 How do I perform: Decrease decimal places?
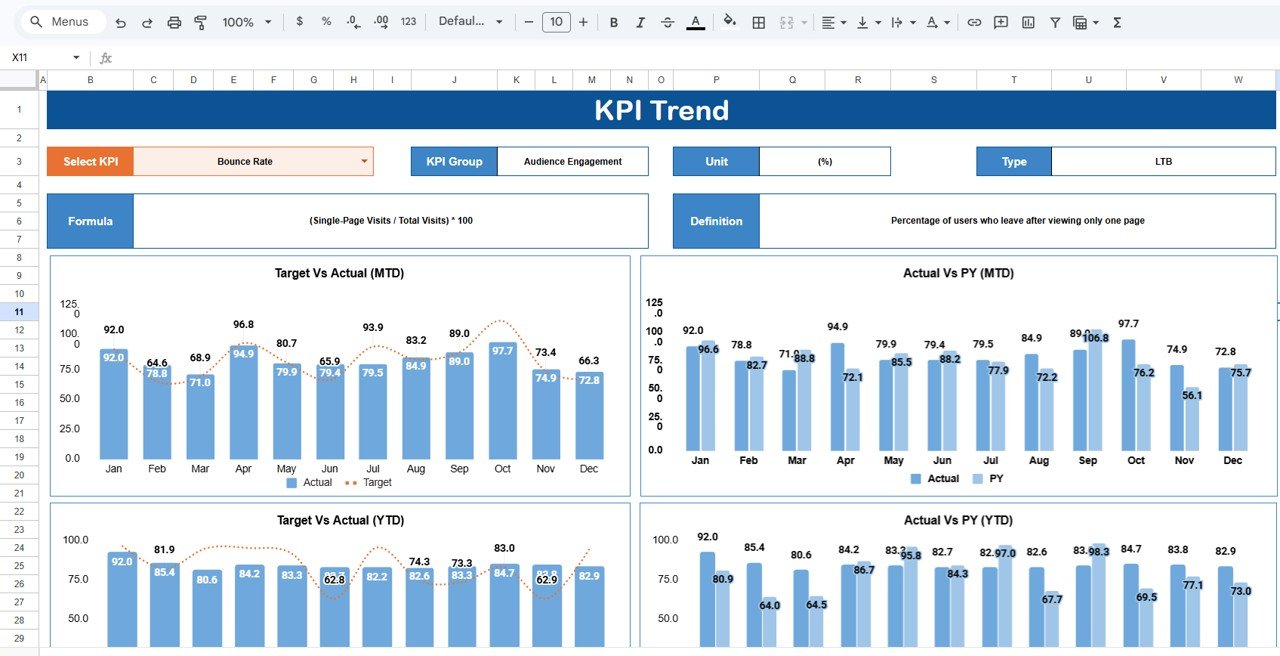352,21
